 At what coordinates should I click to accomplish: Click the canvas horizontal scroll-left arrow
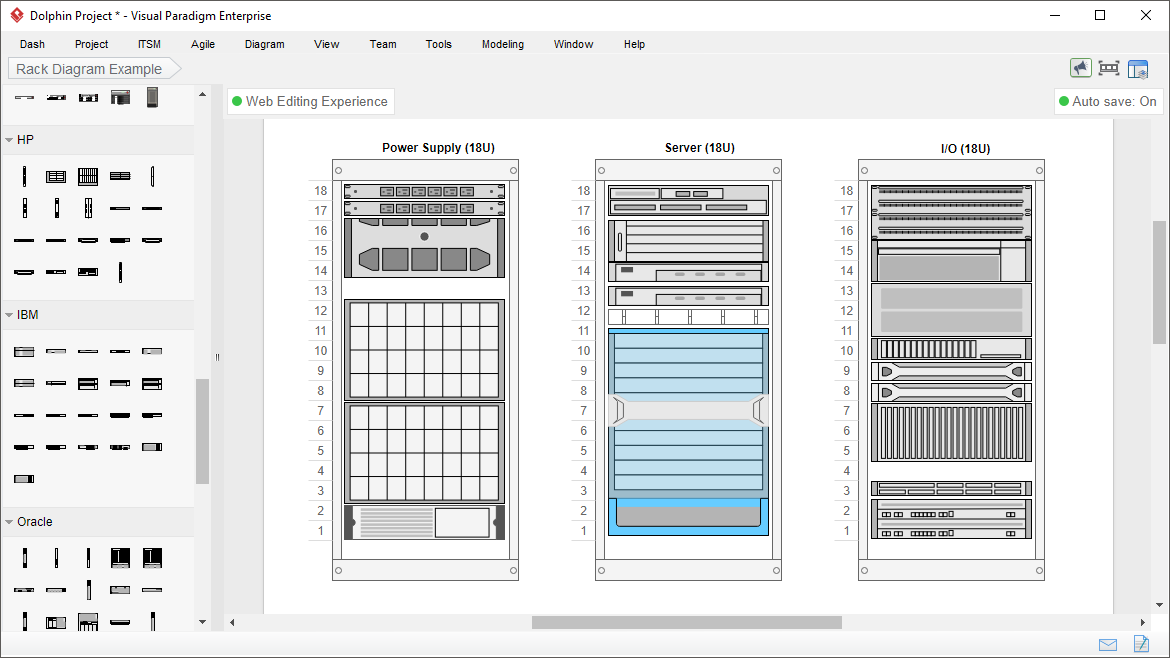click(x=232, y=622)
